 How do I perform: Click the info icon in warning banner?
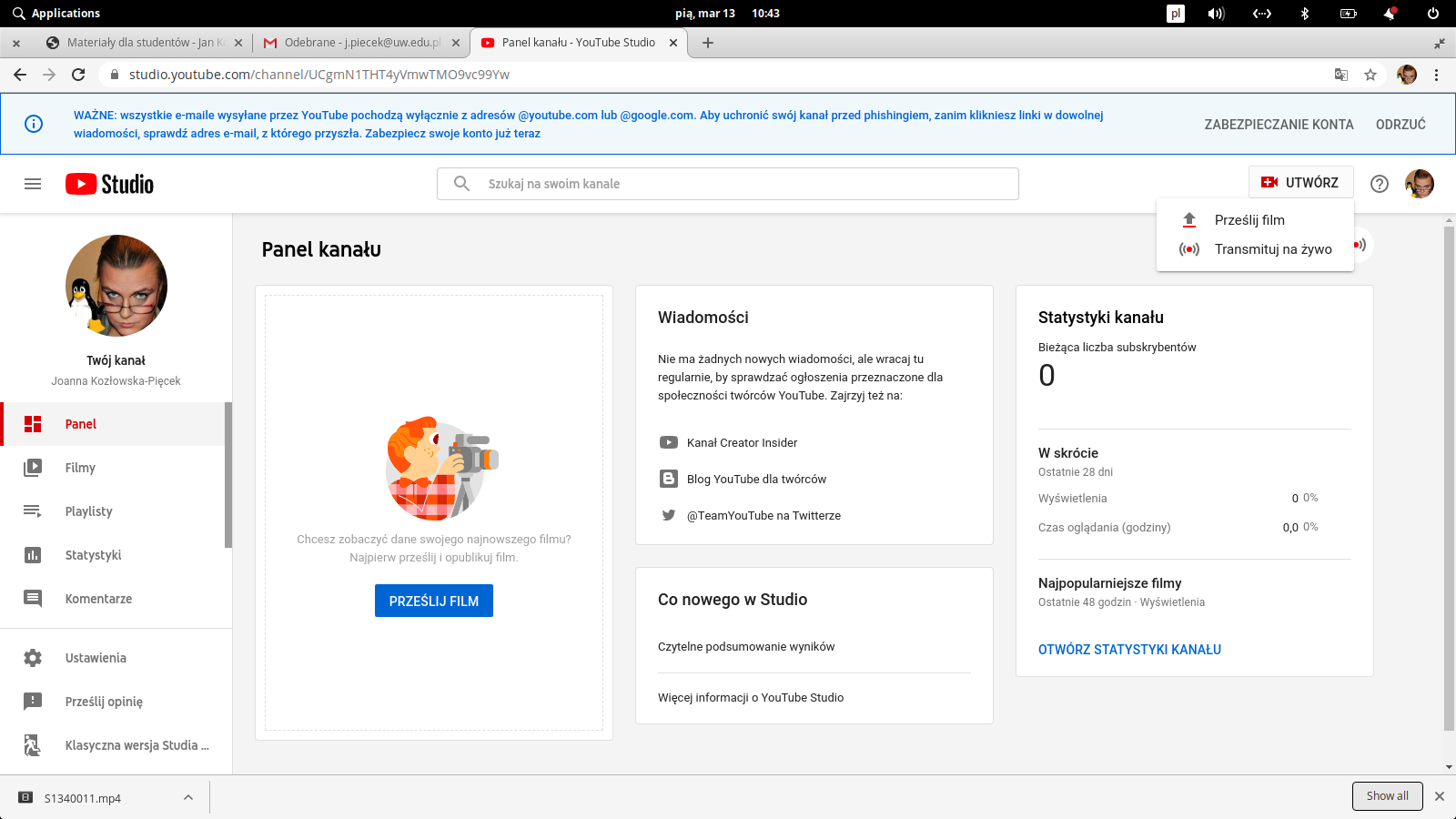point(34,124)
